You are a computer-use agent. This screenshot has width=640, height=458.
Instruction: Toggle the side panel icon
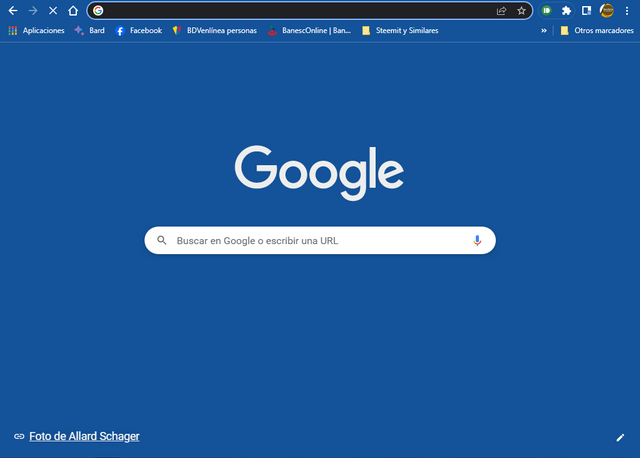[x=587, y=11]
